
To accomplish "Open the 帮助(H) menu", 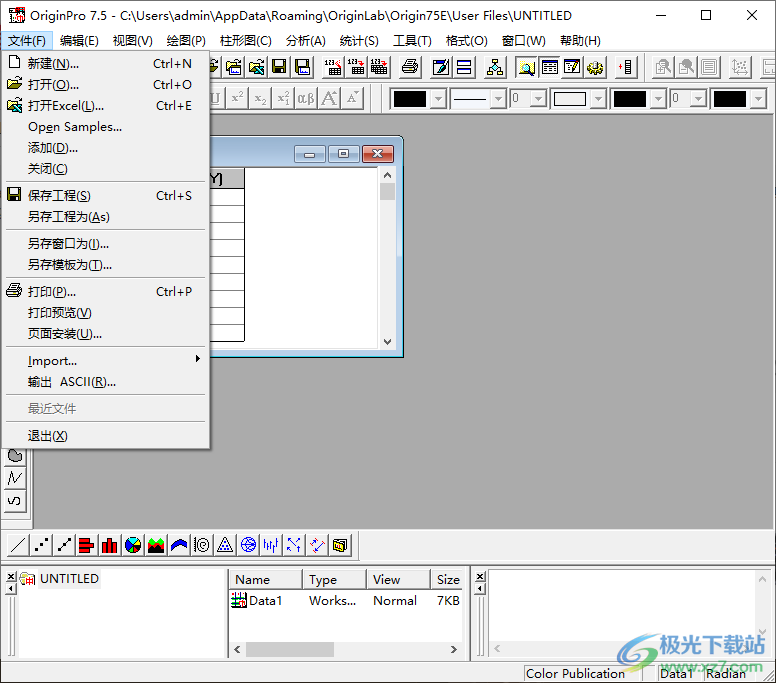I will click(x=580, y=41).
